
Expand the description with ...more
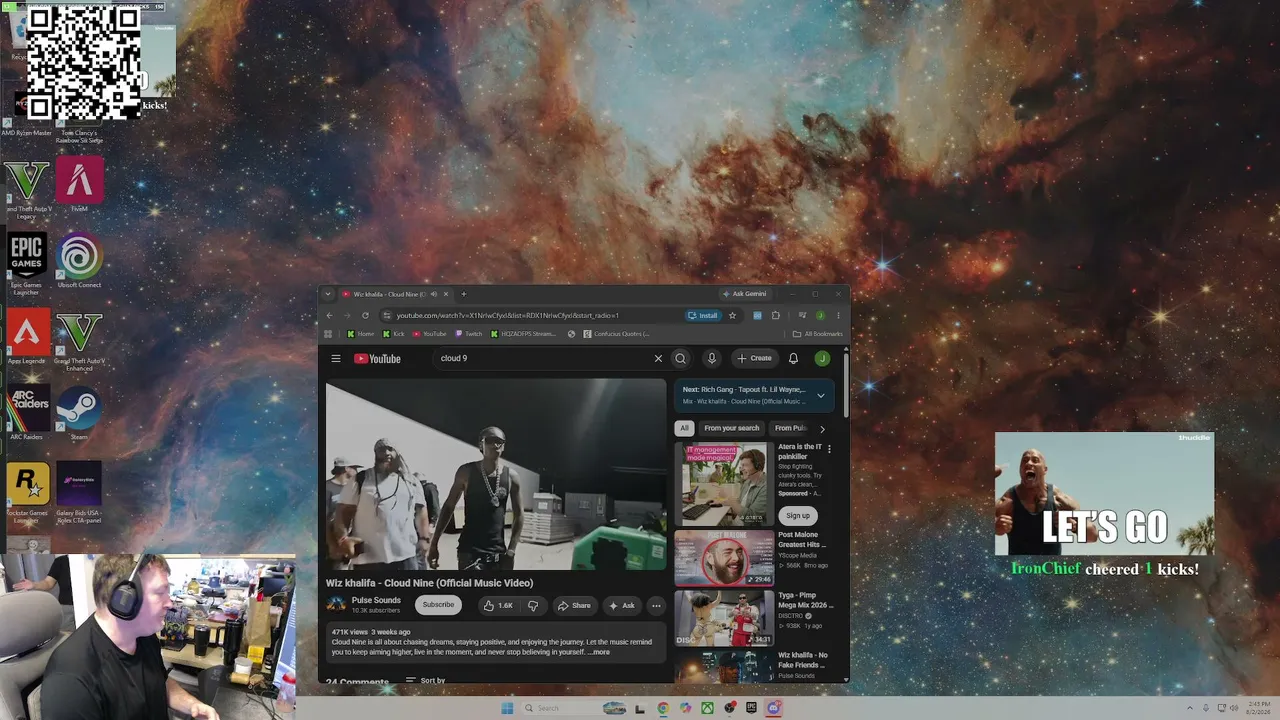(598, 652)
